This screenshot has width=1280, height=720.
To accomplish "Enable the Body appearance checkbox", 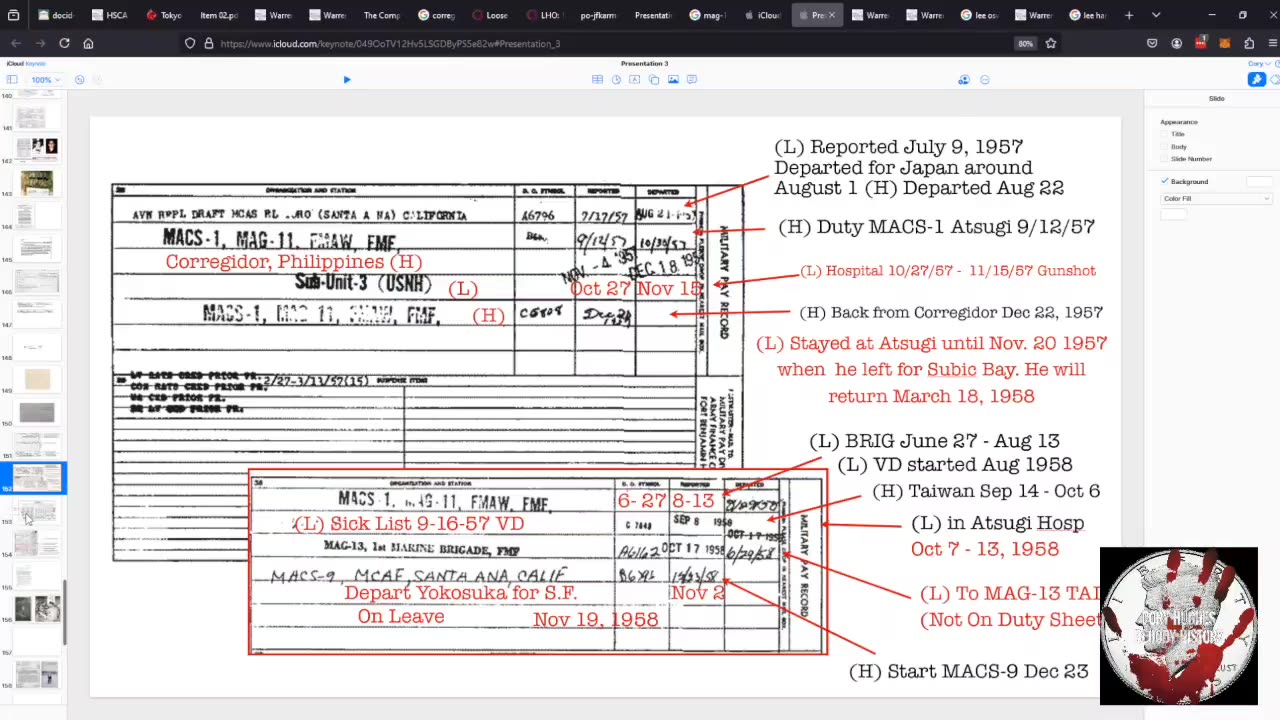I will tap(1166, 147).
